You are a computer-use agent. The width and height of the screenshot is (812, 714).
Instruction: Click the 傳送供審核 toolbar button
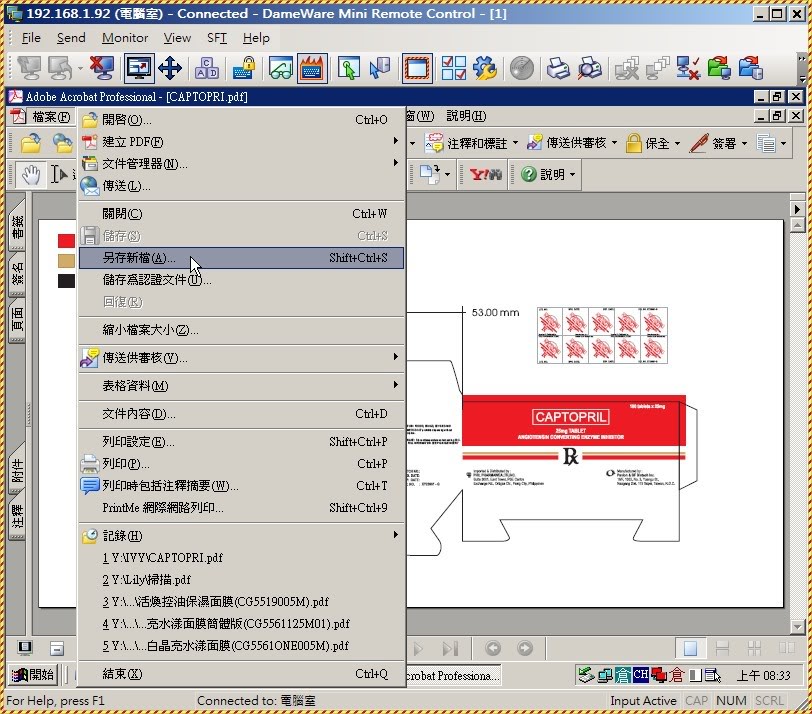pos(567,143)
